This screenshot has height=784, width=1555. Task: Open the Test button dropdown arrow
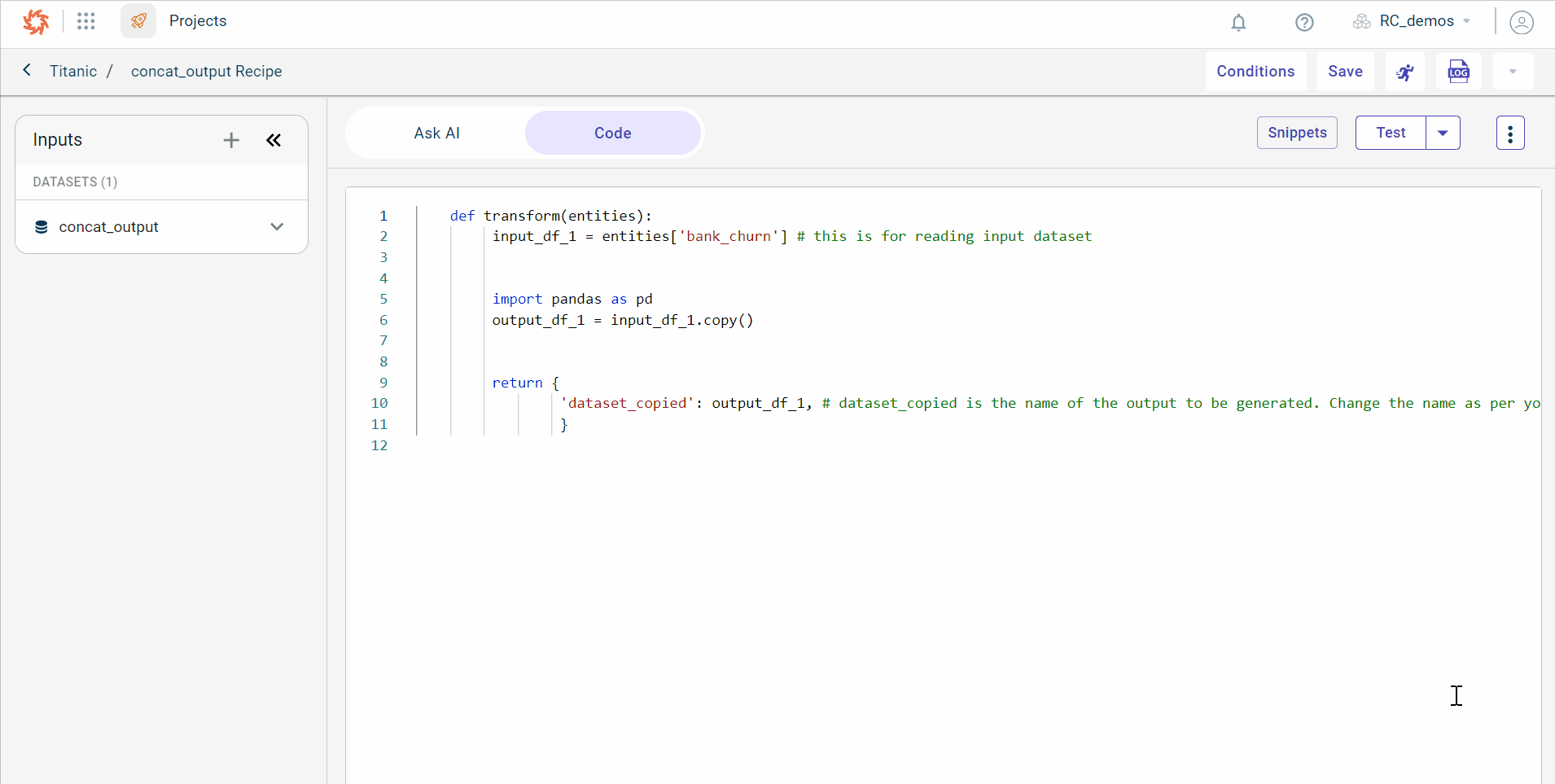tap(1443, 132)
